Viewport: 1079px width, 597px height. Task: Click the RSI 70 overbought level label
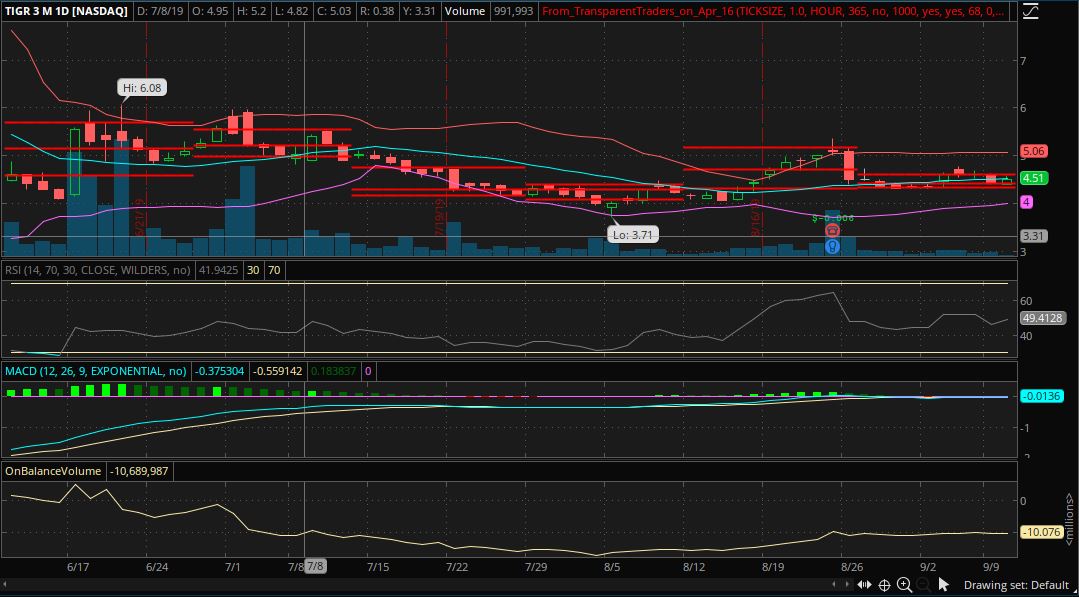[x=274, y=270]
